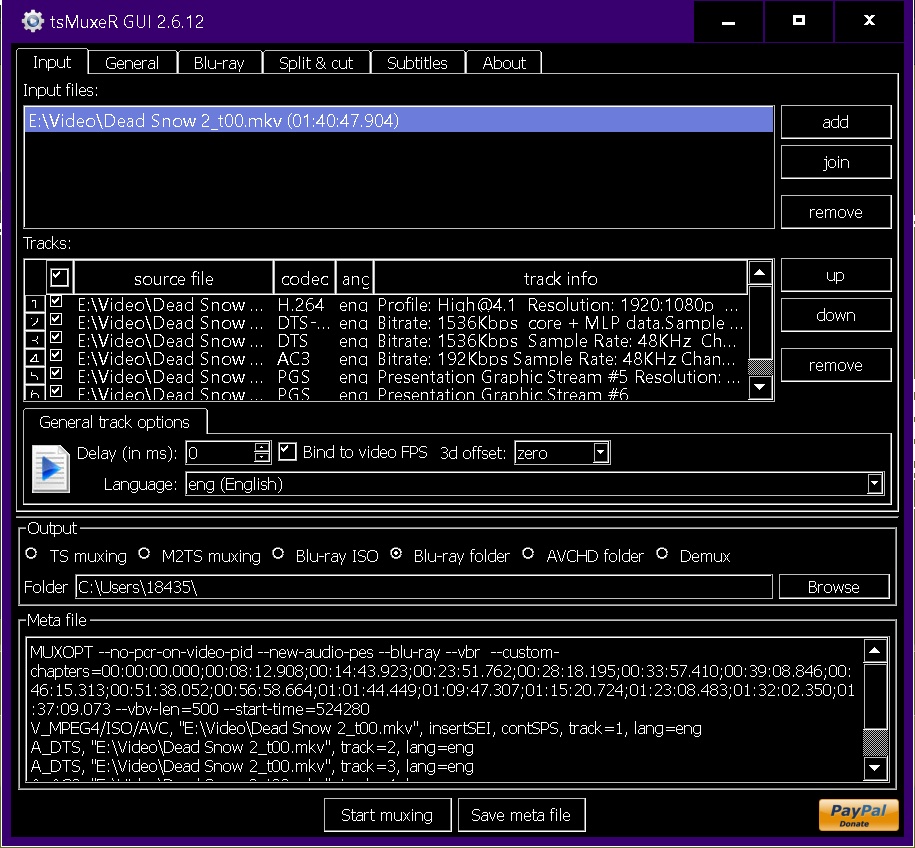Click Browse for the output folder
Viewport: 915px width, 848px height.
click(833, 587)
